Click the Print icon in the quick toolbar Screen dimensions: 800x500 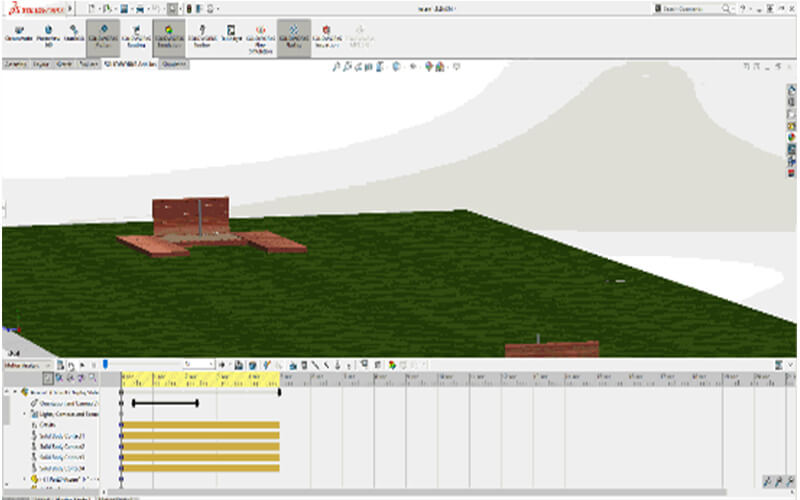(x=142, y=8)
